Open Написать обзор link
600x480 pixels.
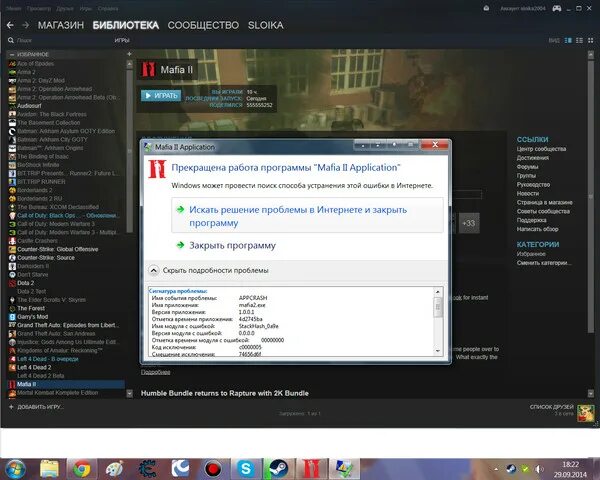(x=537, y=229)
